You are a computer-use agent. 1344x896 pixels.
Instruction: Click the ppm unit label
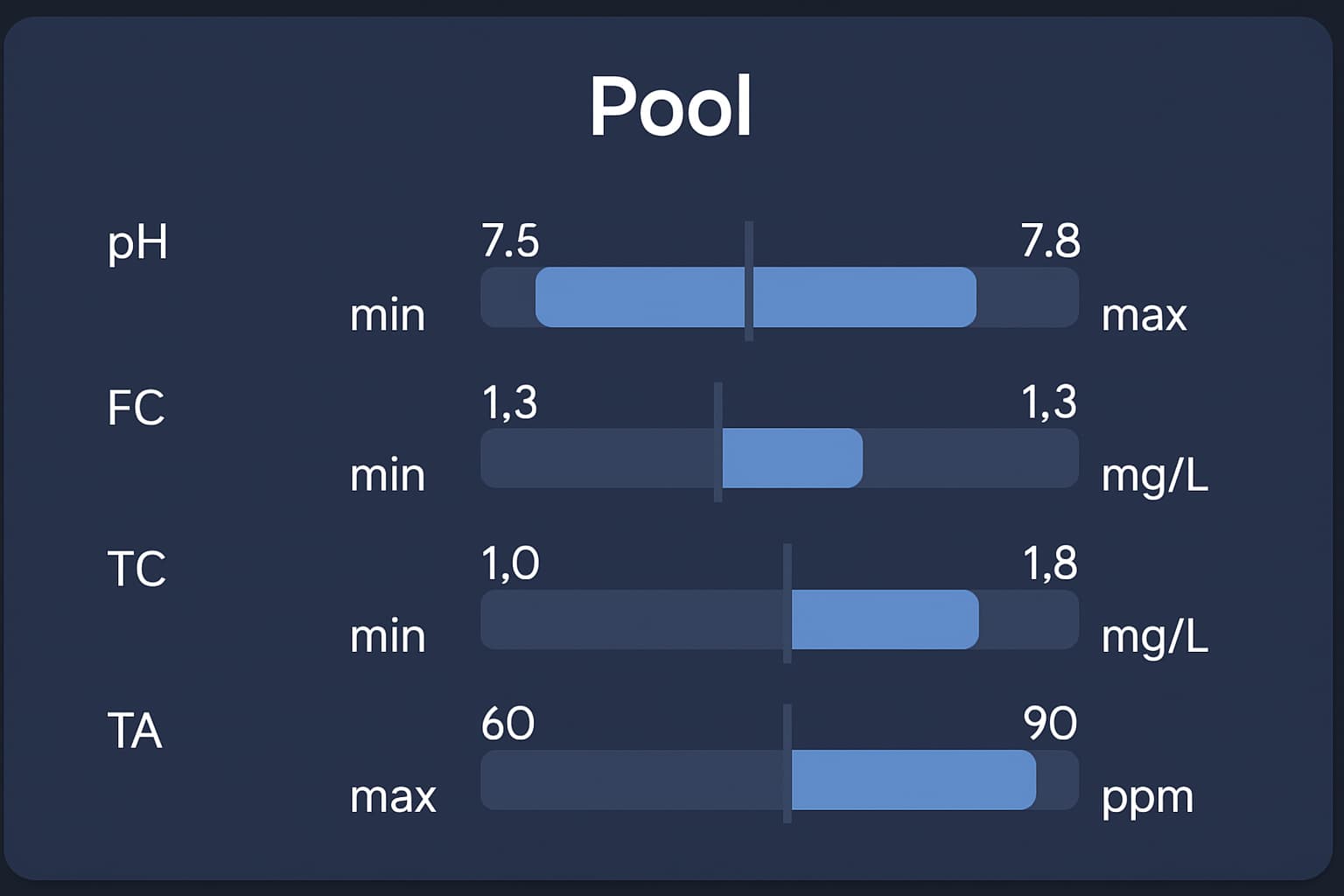click(1147, 799)
